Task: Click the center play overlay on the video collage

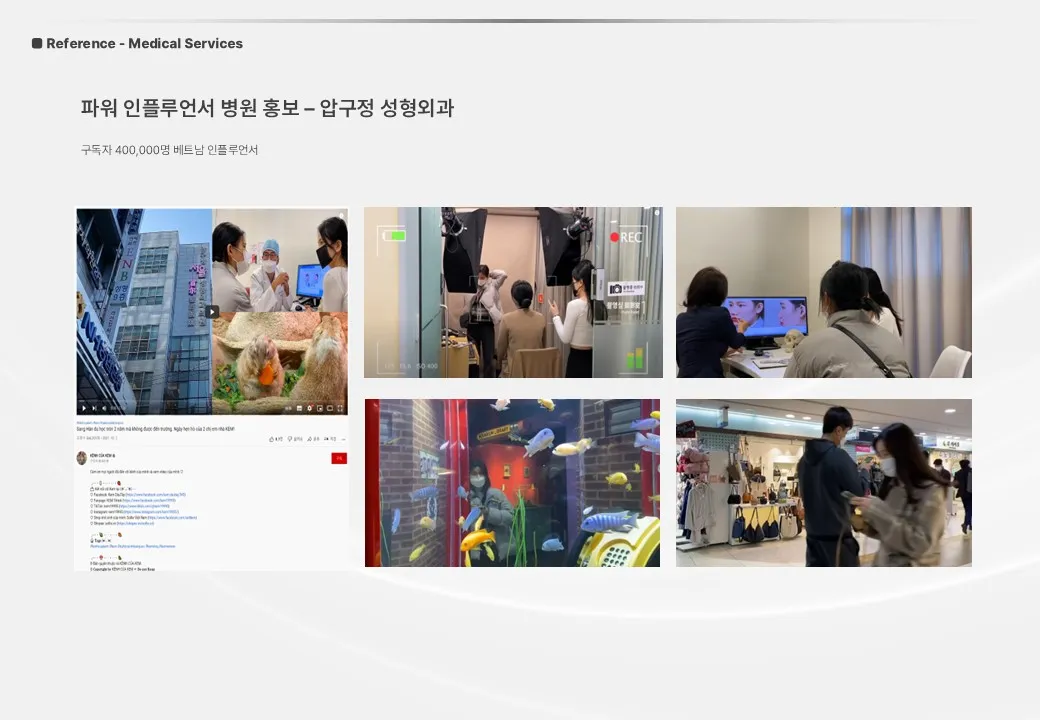Action: [212, 312]
